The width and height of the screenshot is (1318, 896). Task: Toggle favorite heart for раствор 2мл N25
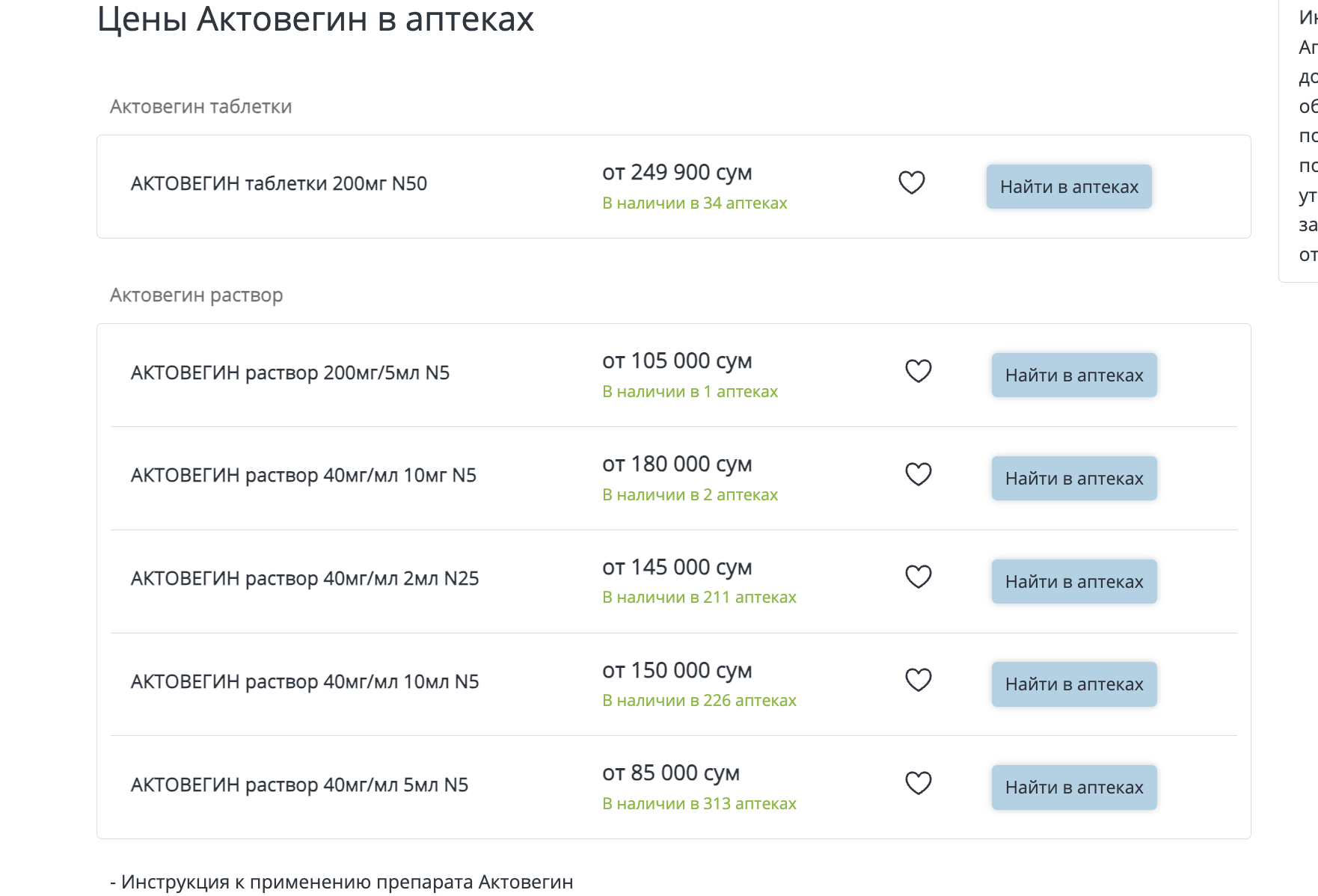coord(918,577)
